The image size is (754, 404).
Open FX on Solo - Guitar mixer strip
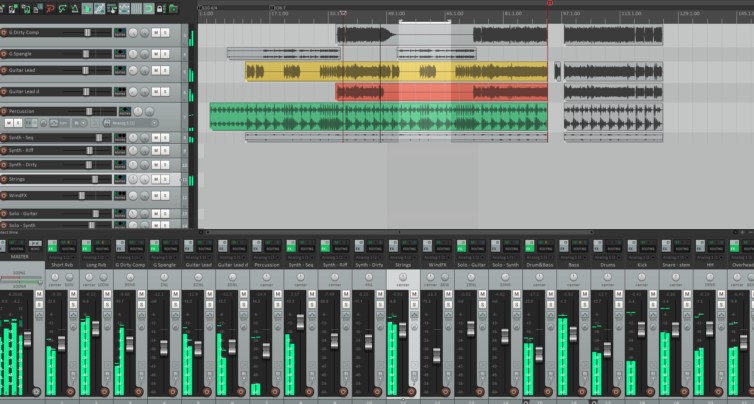click(x=462, y=247)
